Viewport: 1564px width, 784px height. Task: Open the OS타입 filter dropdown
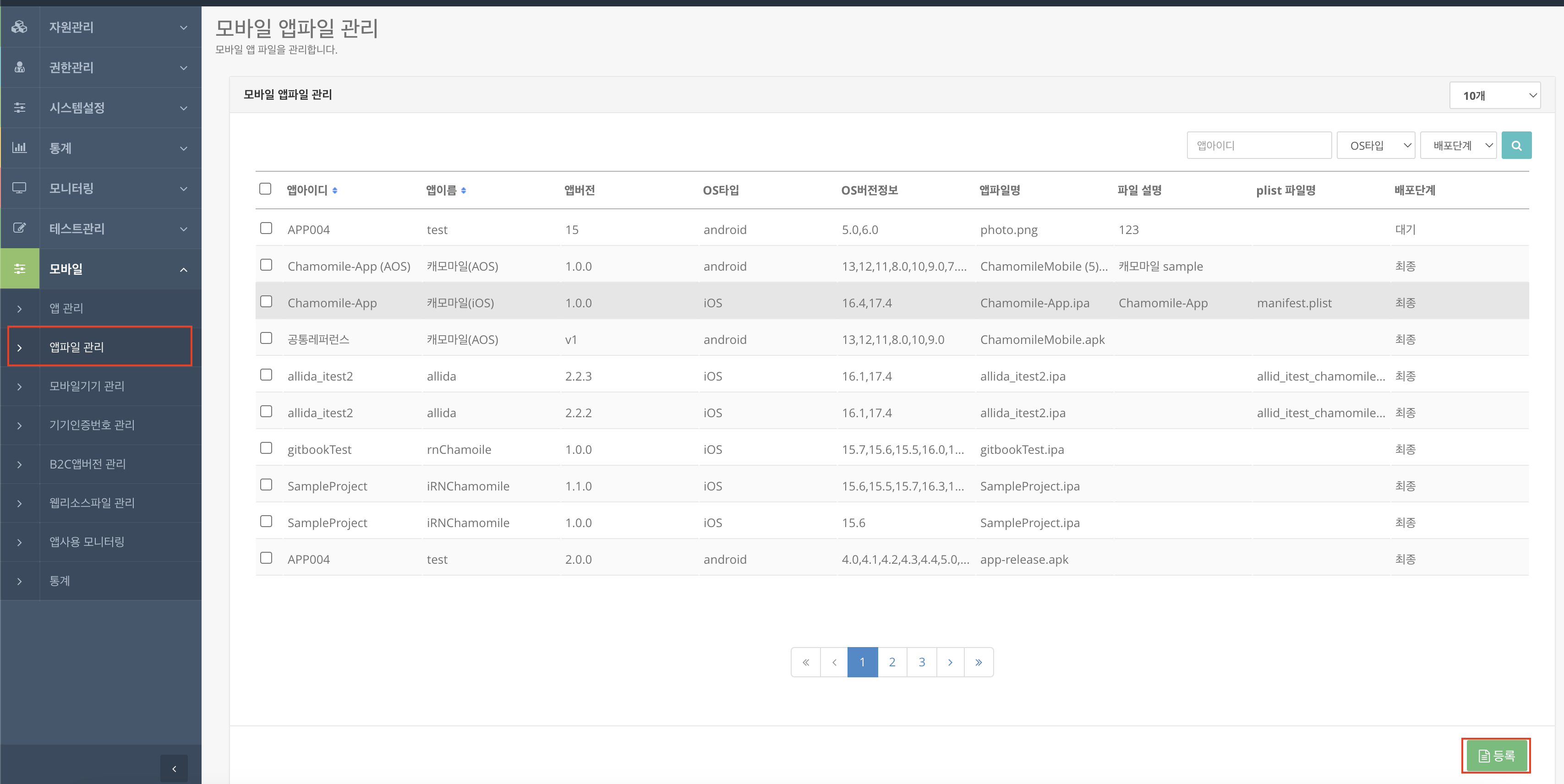pyautogui.click(x=1376, y=146)
